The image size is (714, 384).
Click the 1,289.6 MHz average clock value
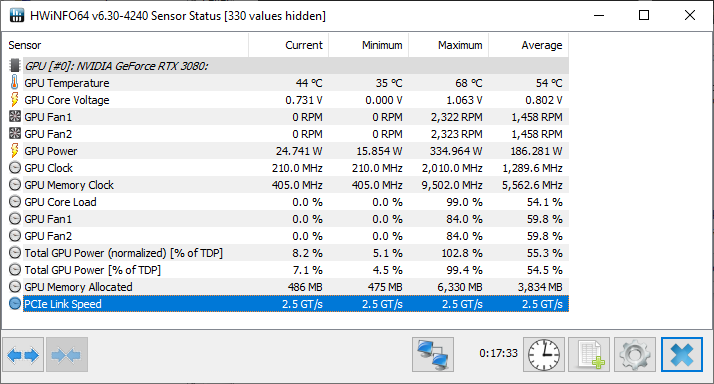532,168
